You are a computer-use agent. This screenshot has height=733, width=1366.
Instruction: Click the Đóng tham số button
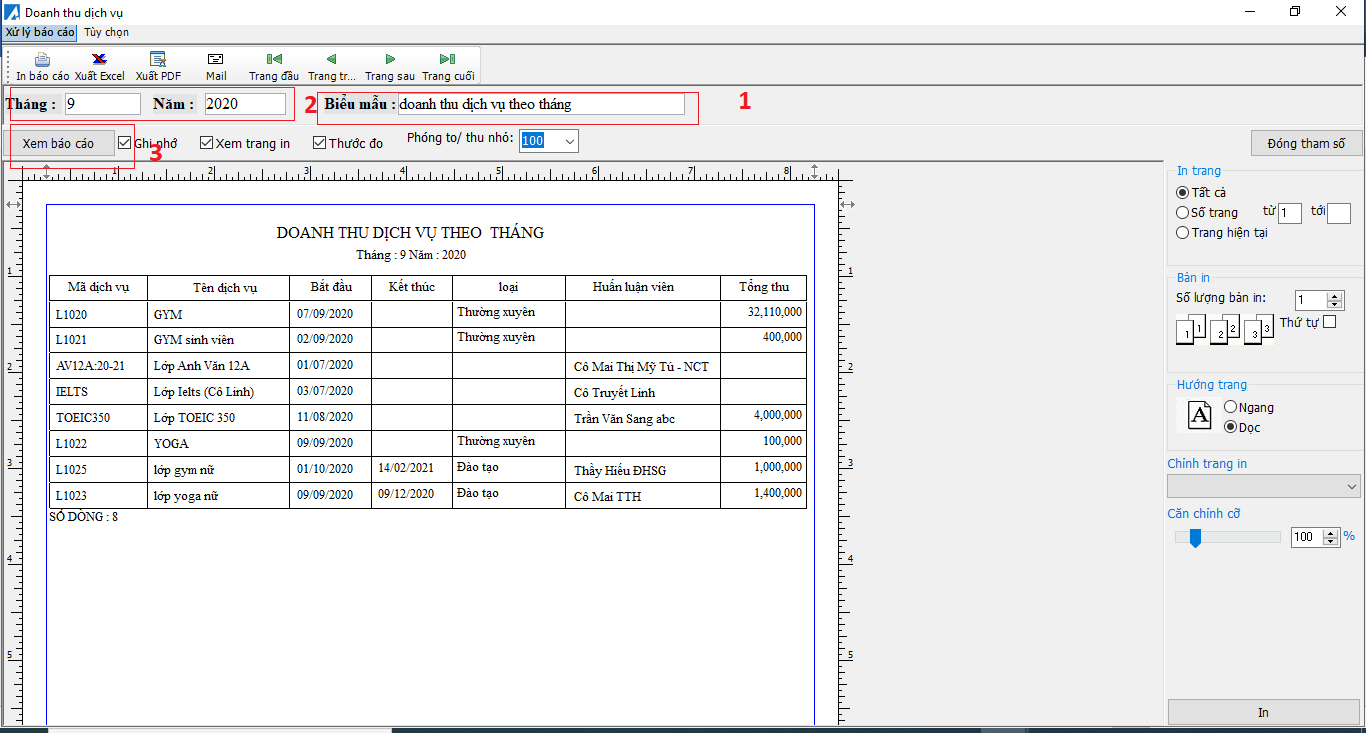[x=1306, y=143]
